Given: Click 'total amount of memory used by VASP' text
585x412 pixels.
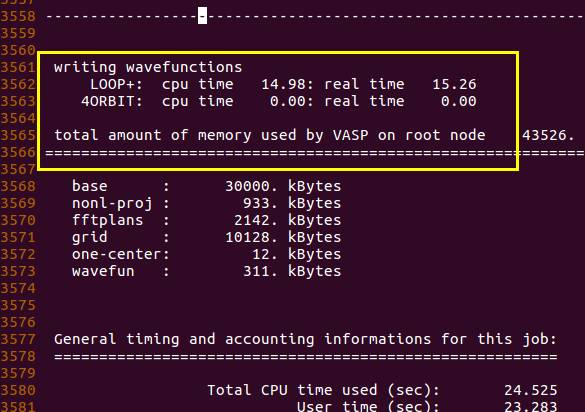Looking at the screenshot, I should pos(211,135).
